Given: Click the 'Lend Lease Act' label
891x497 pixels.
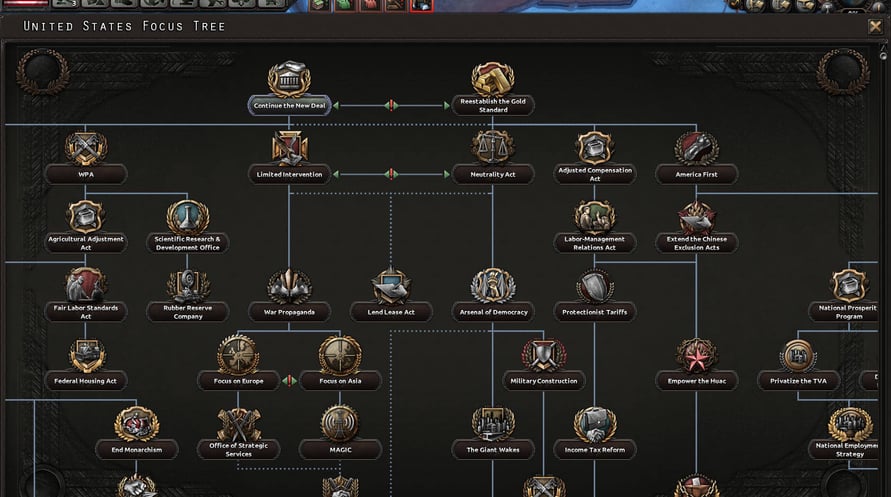Looking at the screenshot, I should [x=391, y=312].
